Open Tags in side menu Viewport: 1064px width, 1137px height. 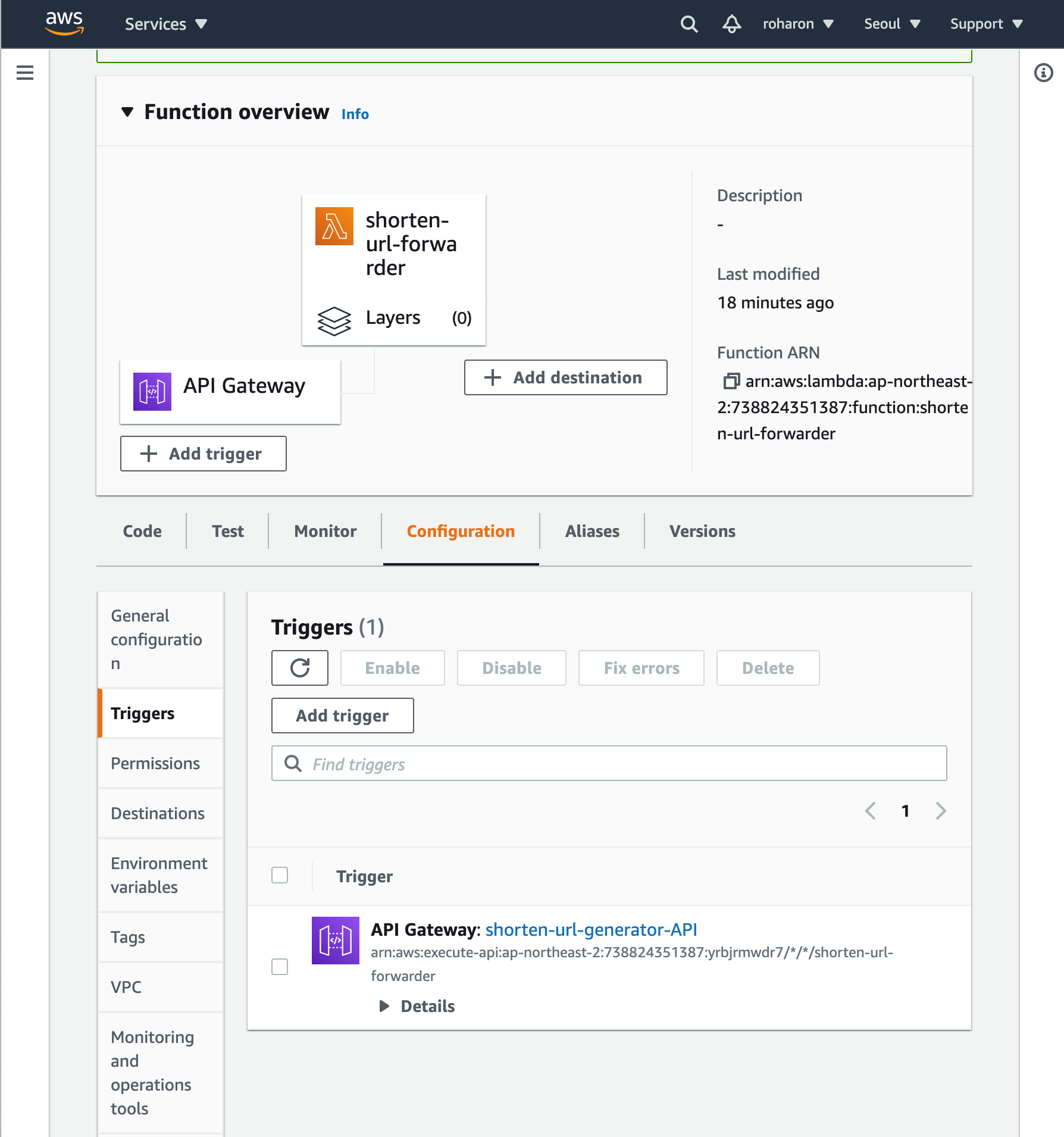pyautogui.click(x=161, y=937)
